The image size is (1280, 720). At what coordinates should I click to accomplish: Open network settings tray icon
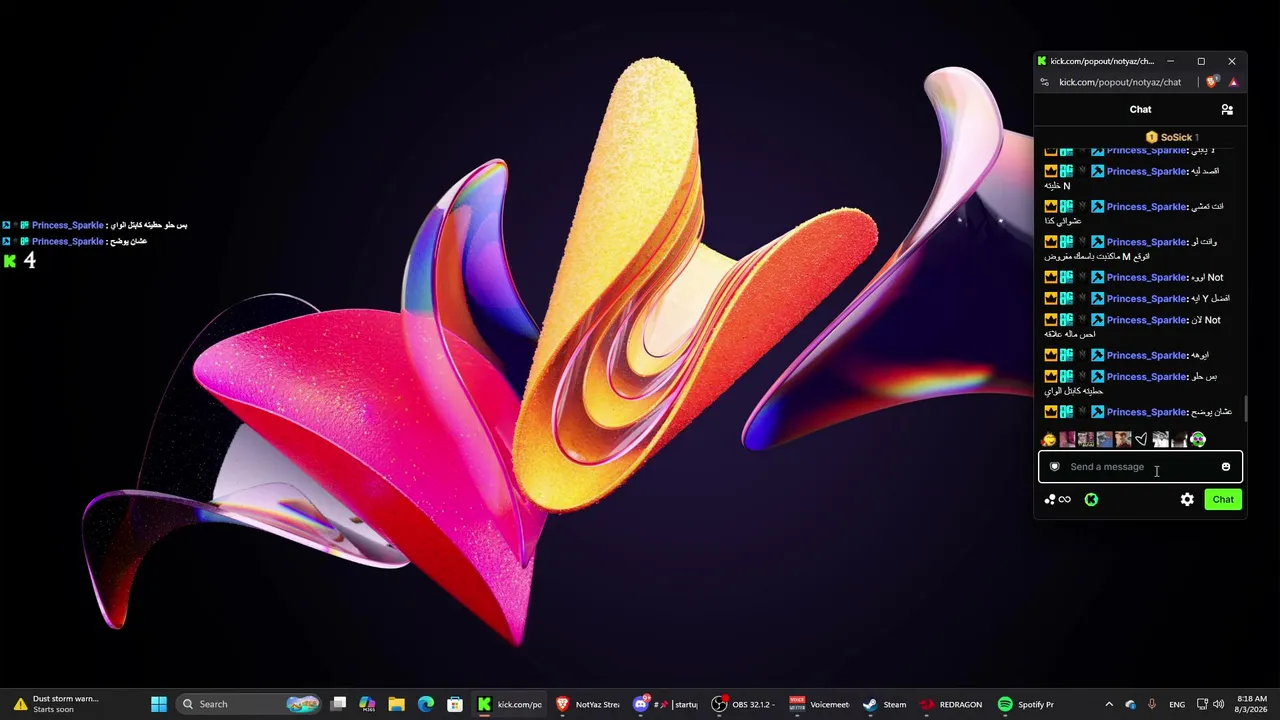[1203, 704]
